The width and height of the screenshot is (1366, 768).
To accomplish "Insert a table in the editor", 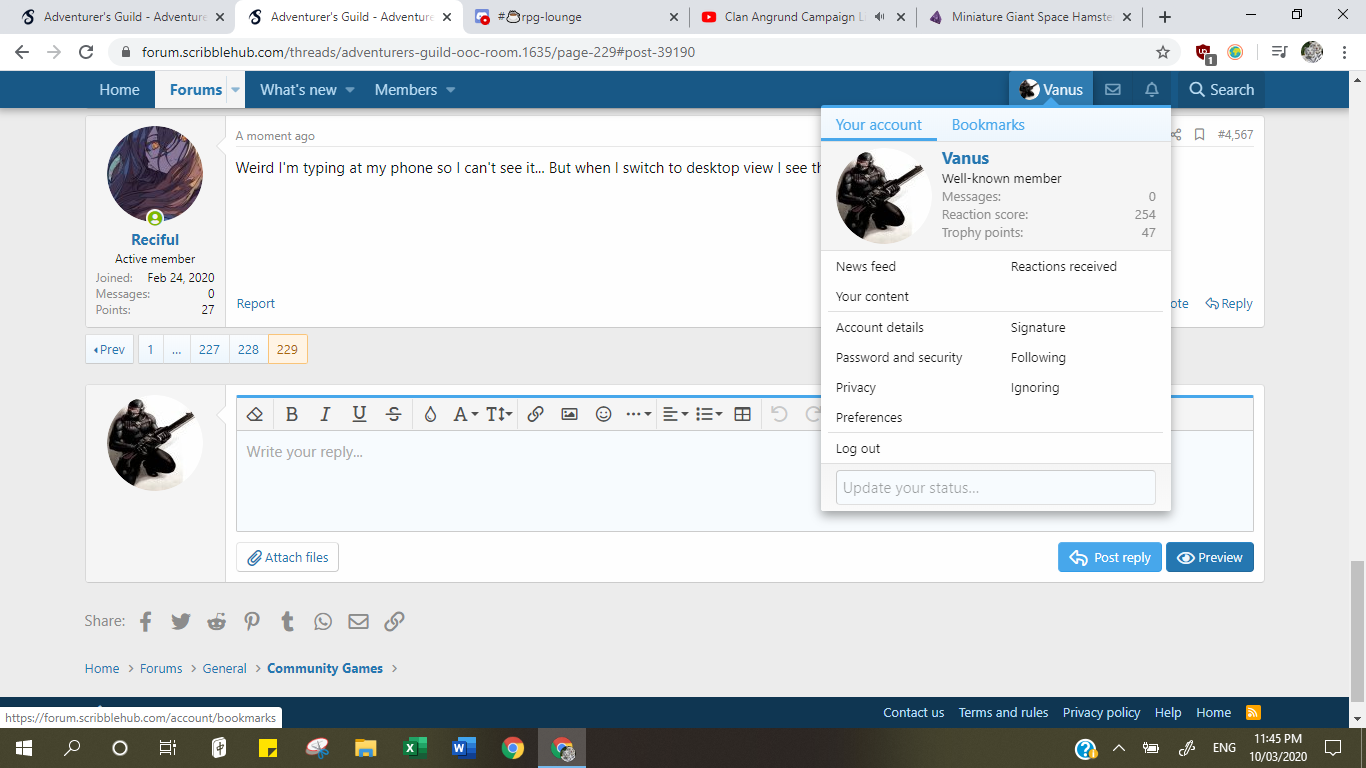I will tap(742, 414).
